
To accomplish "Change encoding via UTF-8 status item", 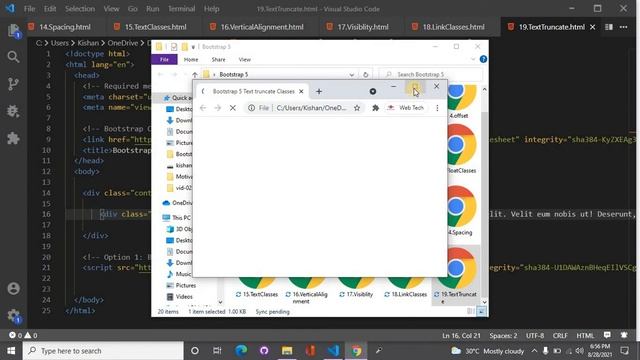I will tap(535, 336).
